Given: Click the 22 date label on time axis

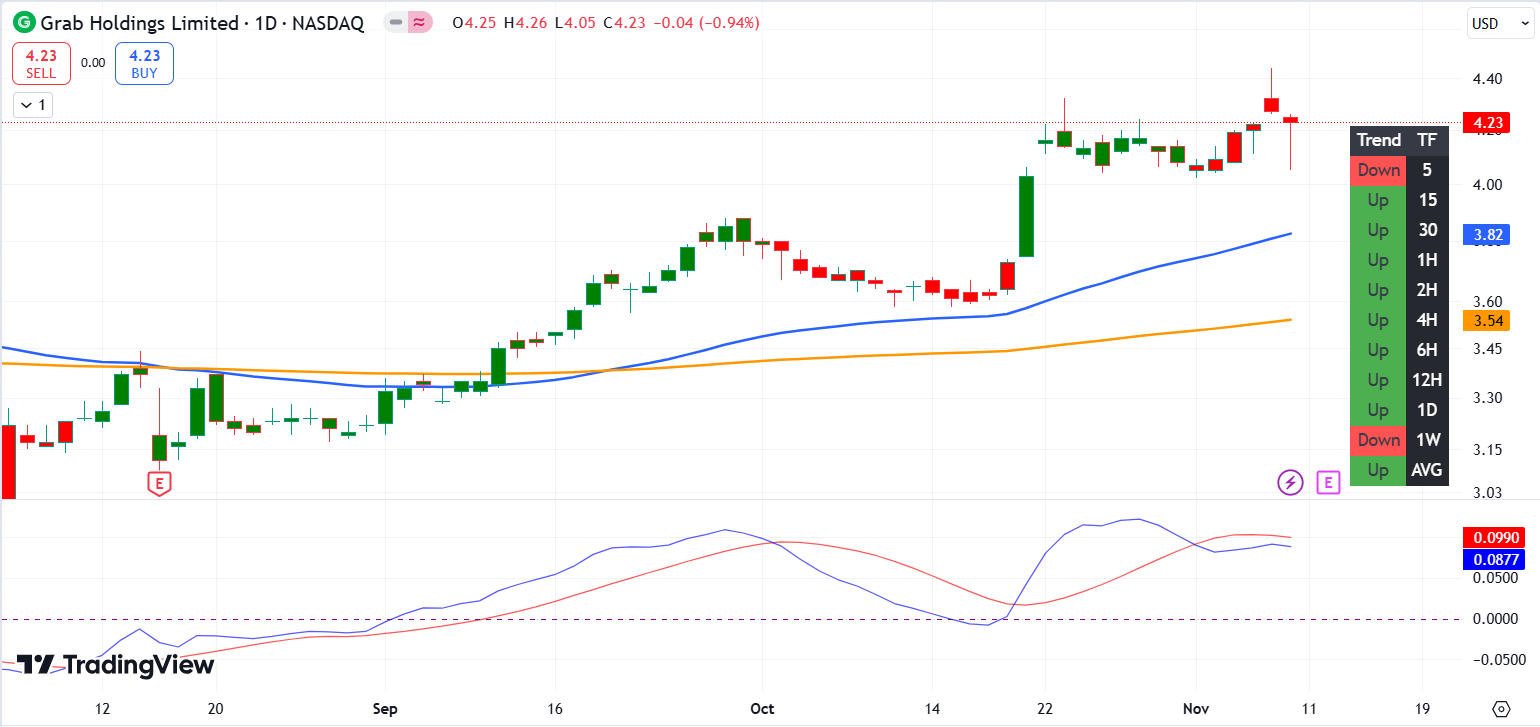Looking at the screenshot, I should (1045, 709).
